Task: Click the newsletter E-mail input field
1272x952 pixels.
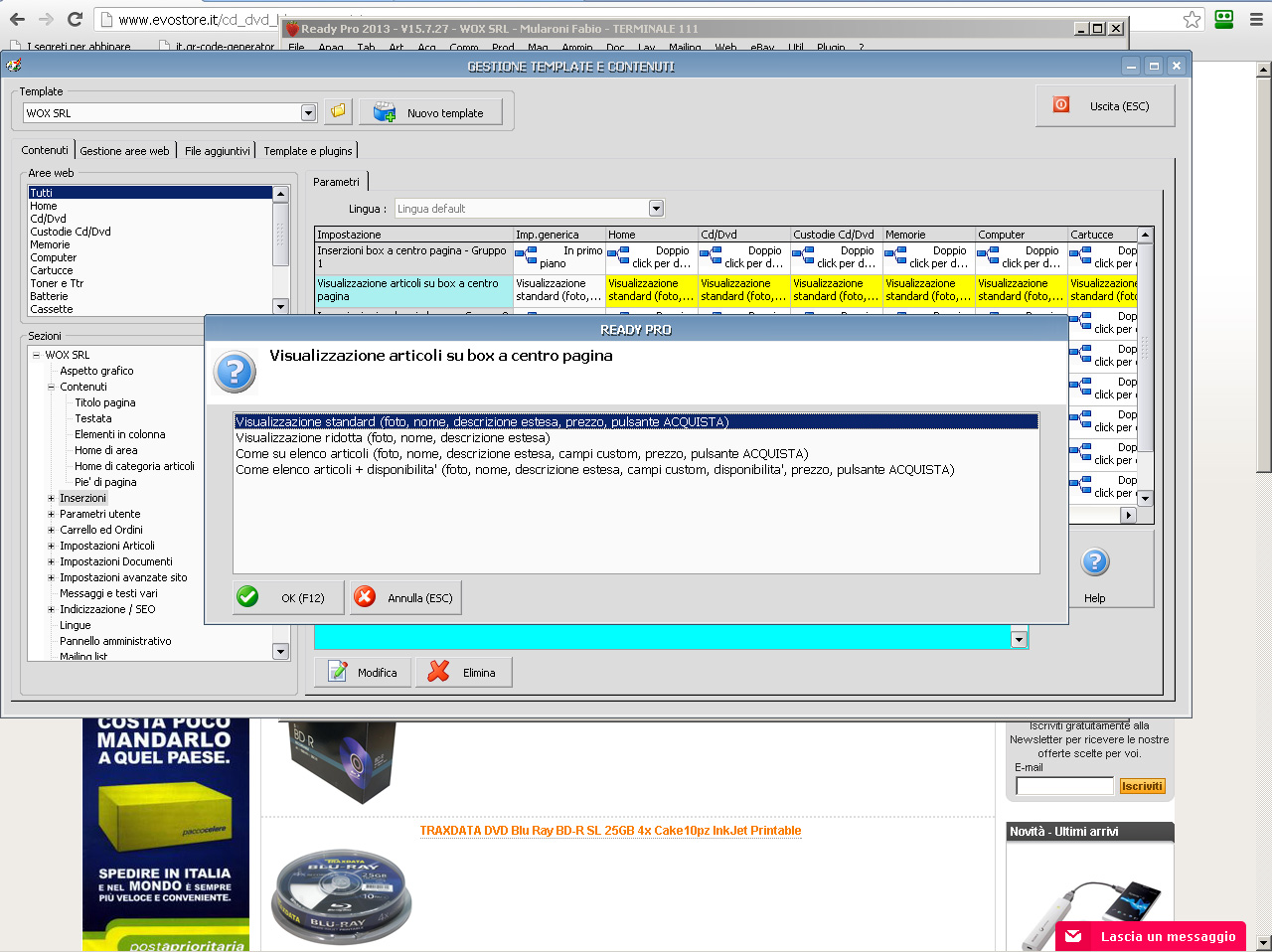Action: 1064,786
